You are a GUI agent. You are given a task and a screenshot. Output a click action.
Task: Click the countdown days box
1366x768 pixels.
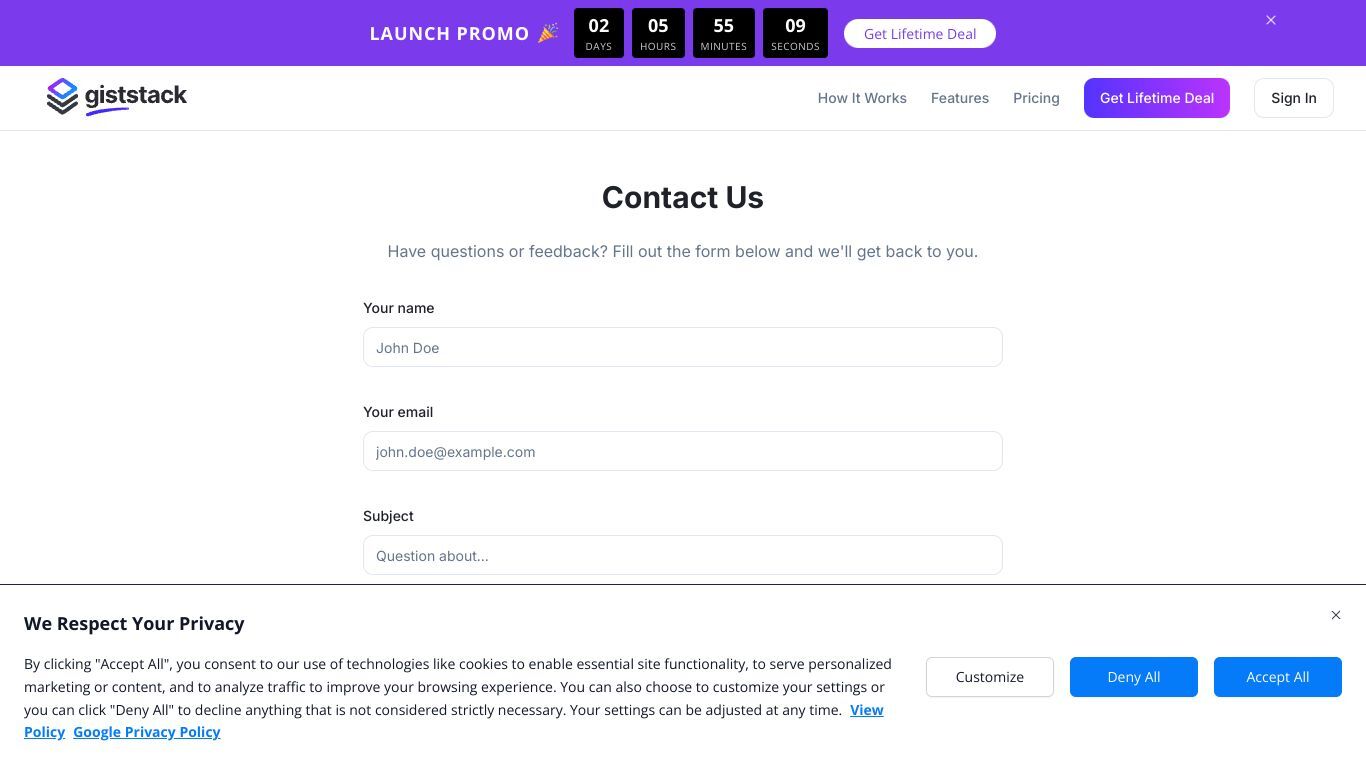[599, 33]
